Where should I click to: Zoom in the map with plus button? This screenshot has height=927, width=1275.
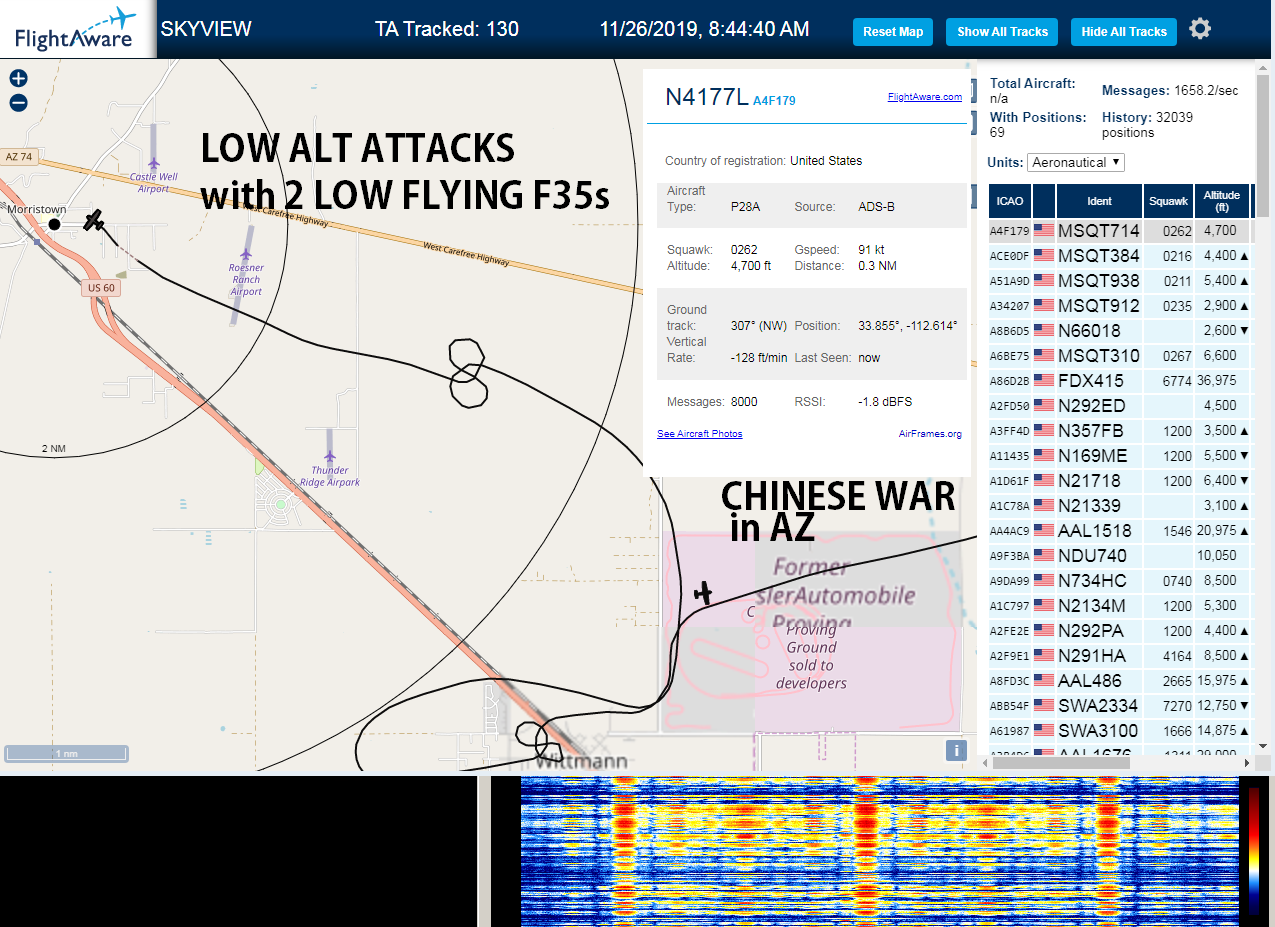pyautogui.click(x=18, y=78)
